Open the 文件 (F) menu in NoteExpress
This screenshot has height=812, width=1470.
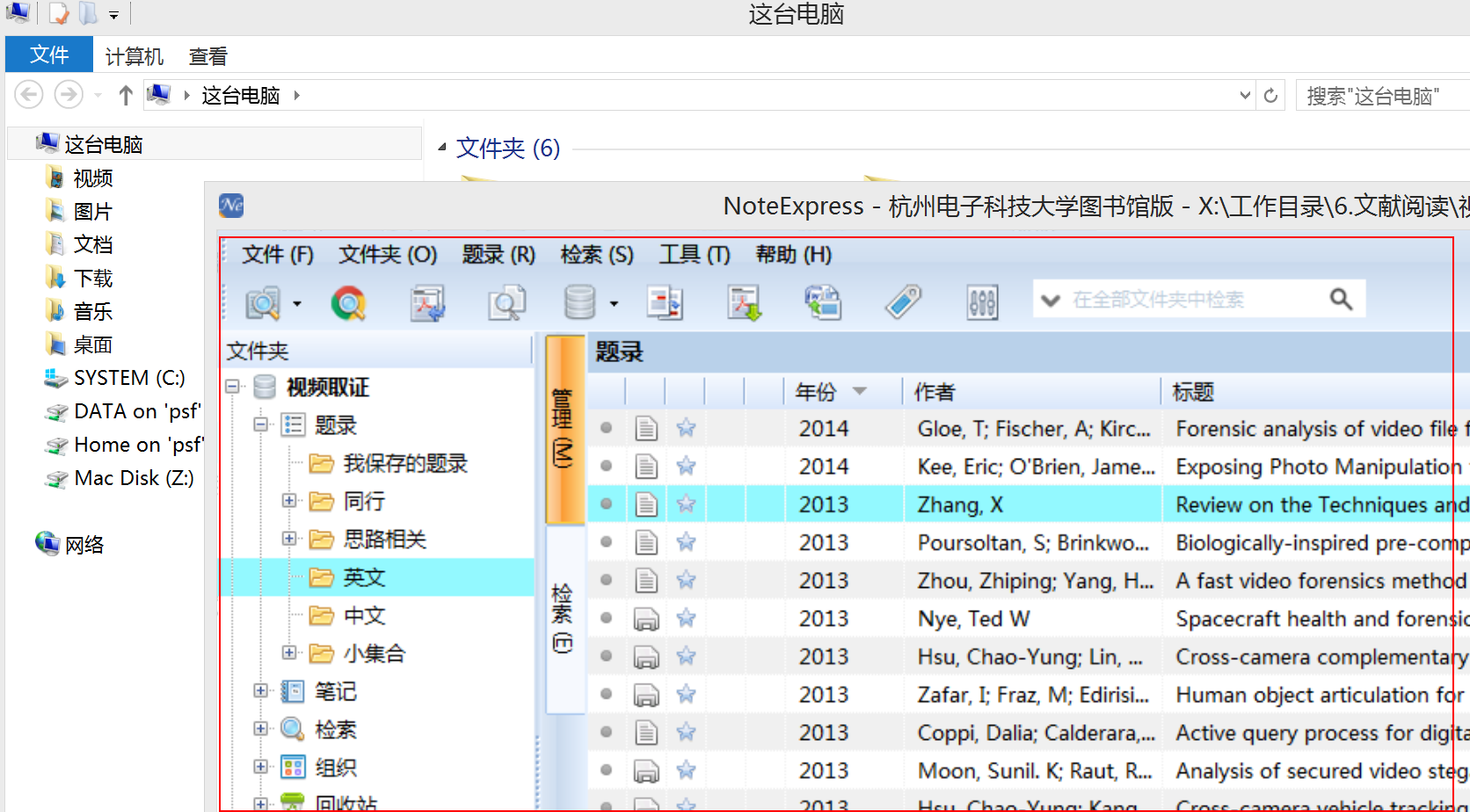(x=278, y=255)
